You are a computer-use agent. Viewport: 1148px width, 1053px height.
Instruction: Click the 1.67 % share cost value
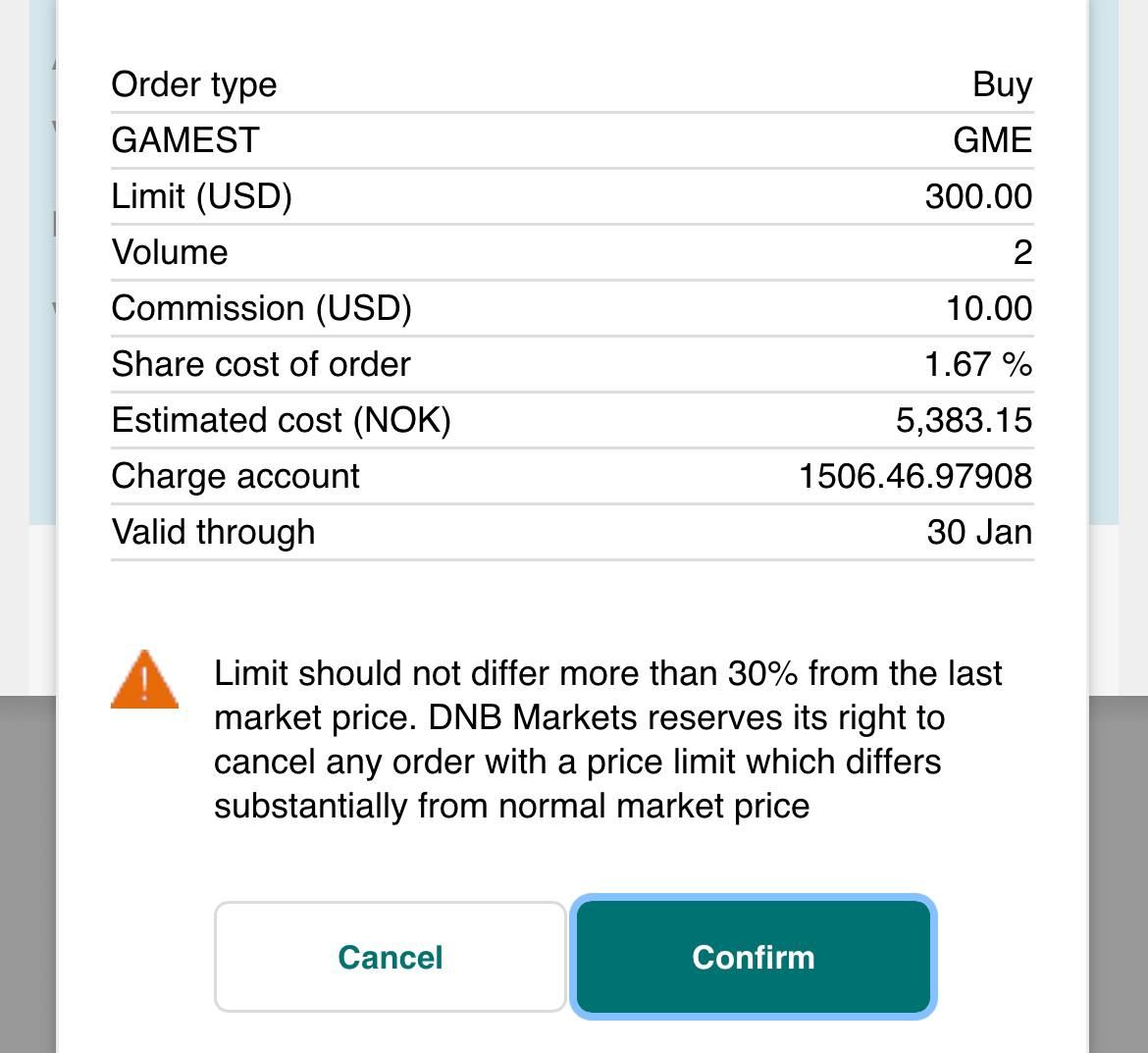point(979,365)
